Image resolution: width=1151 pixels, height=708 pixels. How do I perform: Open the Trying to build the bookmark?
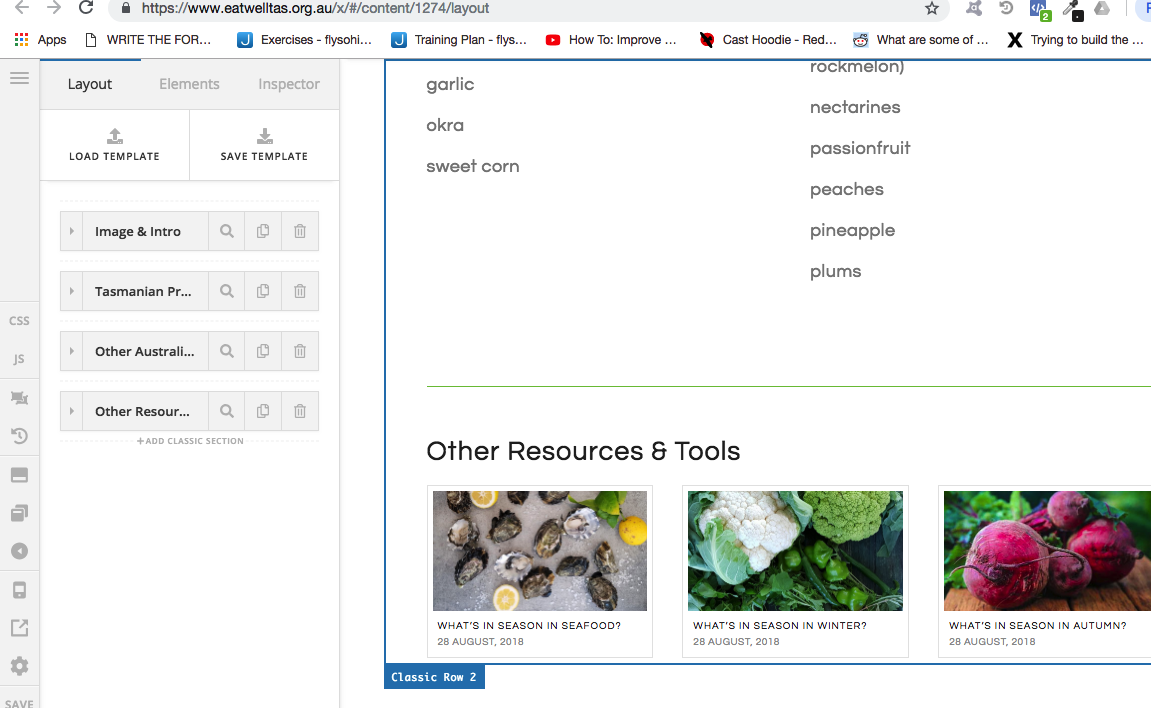click(1075, 40)
